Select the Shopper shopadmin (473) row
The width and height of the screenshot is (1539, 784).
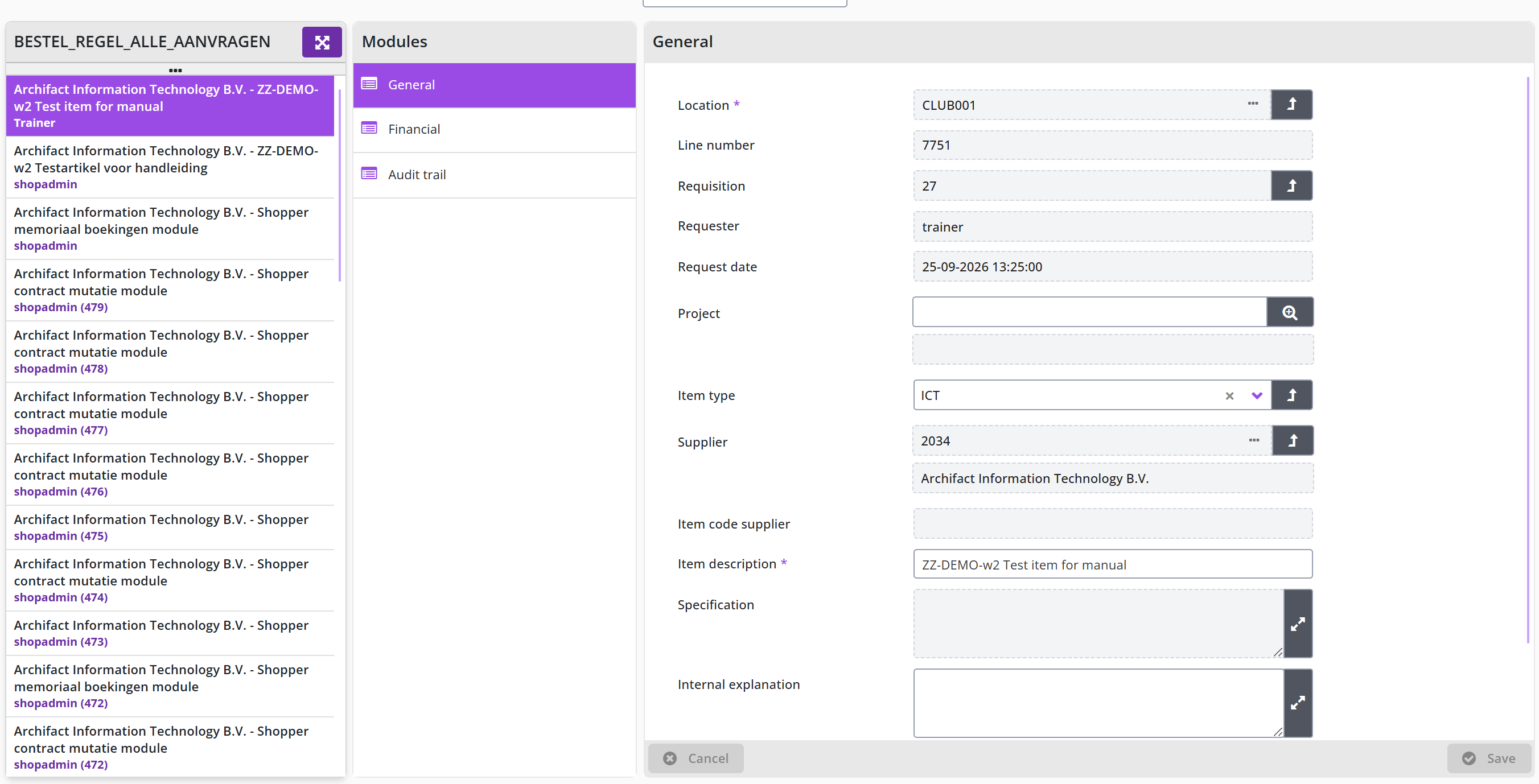pos(170,633)
